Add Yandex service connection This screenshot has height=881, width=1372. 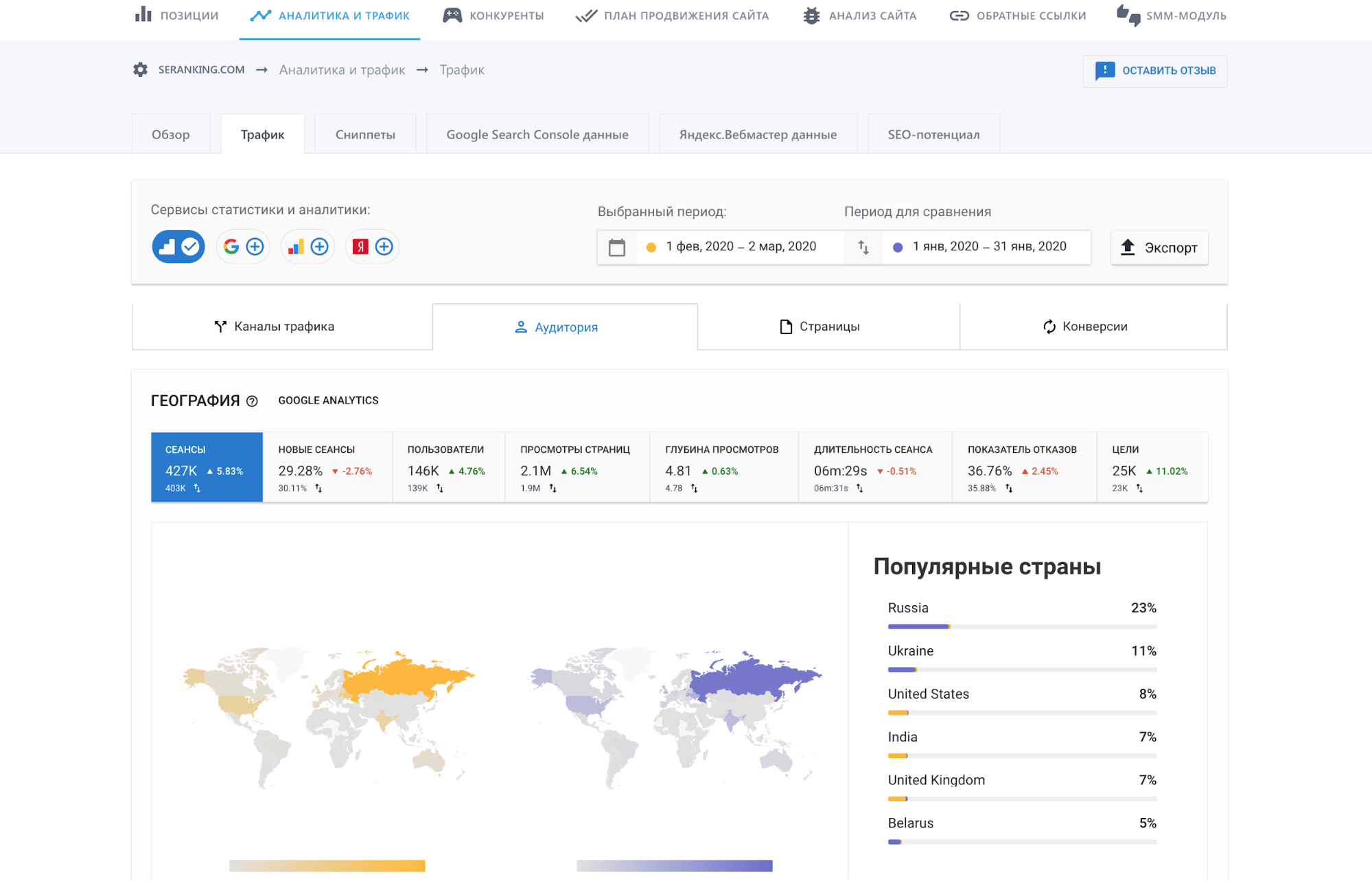pos(372,246)
